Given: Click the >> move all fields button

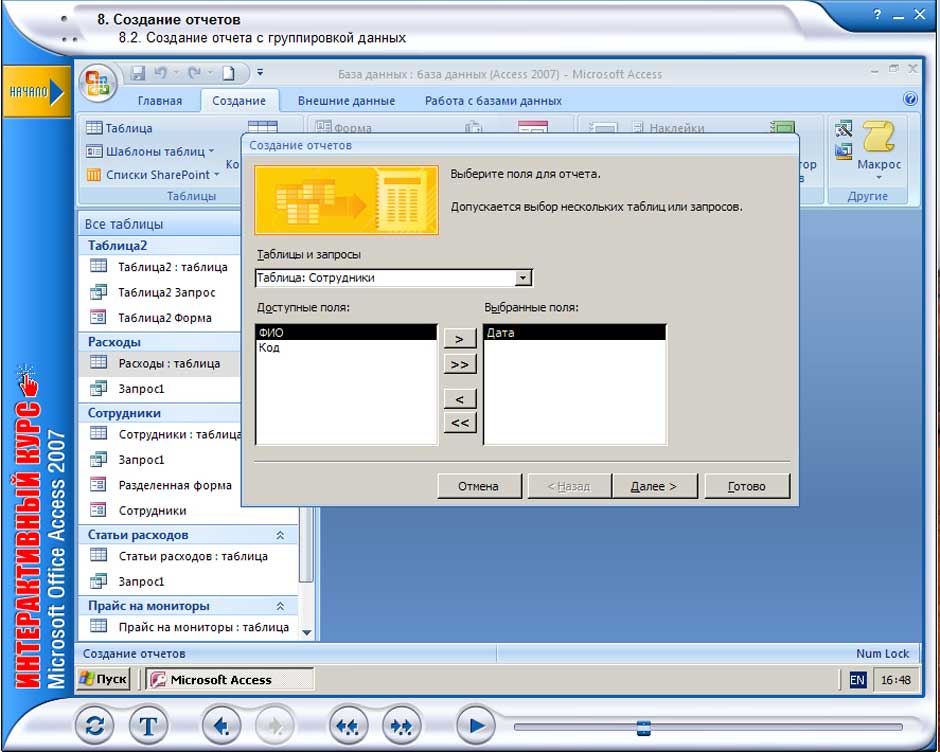Looking at the screenshot, I should point(460,365).
